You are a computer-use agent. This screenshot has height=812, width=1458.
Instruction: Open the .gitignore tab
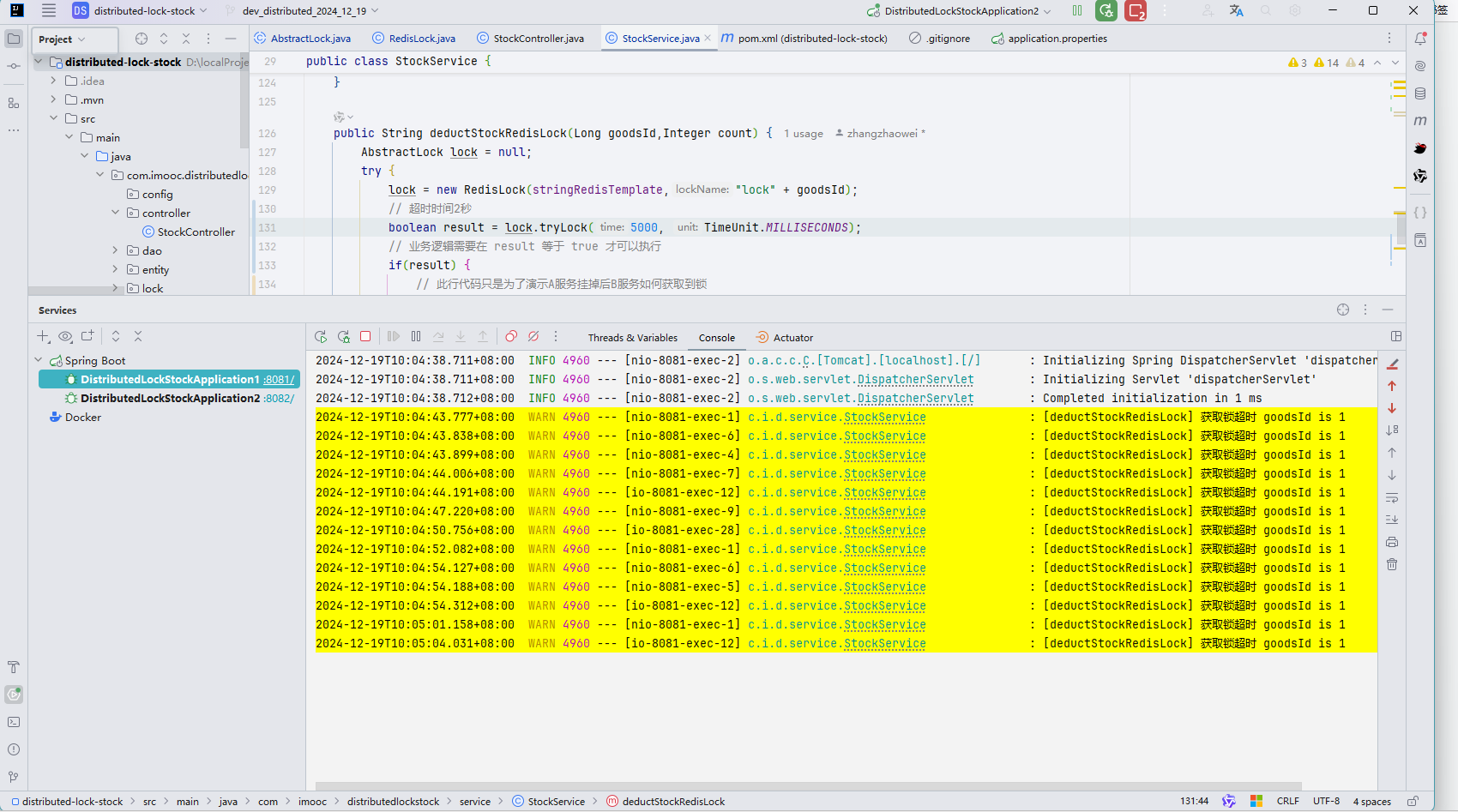(x=940, y=39)
